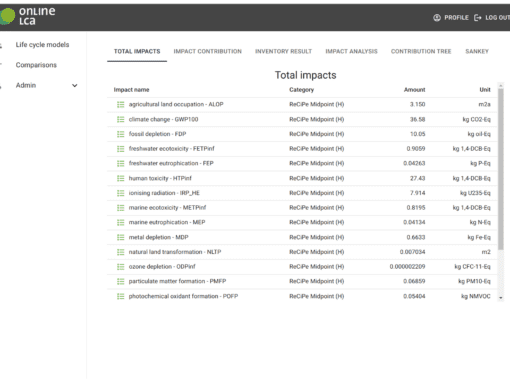
Task: Open list icon for ionising radiation IRP_HE
Action: pyautogui.click(x=120, y=193)
